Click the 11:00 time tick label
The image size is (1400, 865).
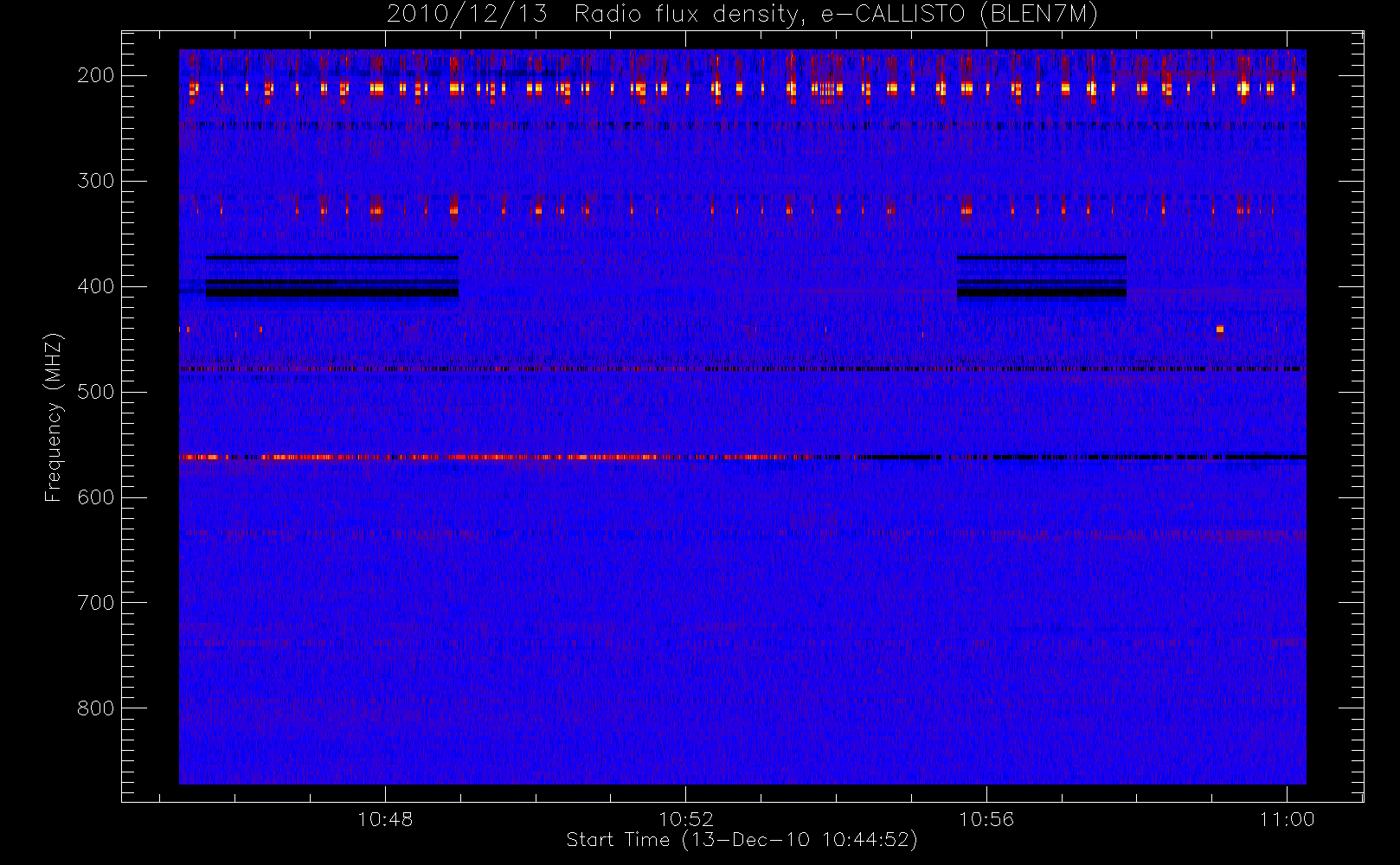coord(1288,819)
